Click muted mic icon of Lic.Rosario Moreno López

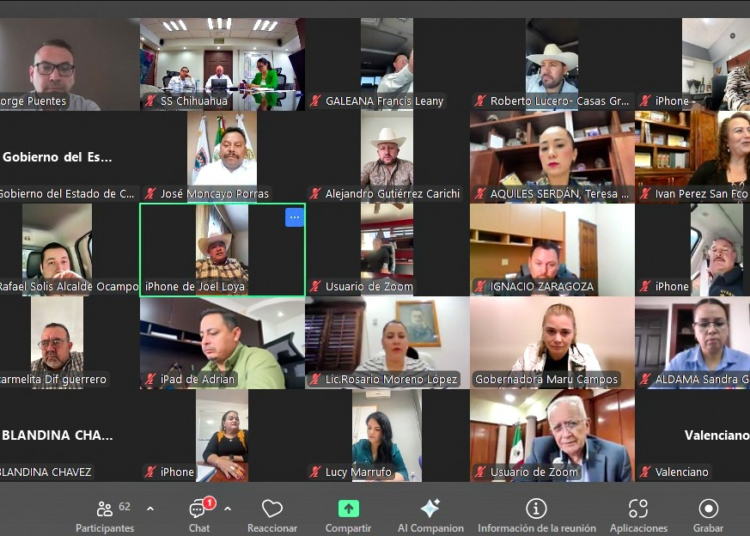(315, 379)
